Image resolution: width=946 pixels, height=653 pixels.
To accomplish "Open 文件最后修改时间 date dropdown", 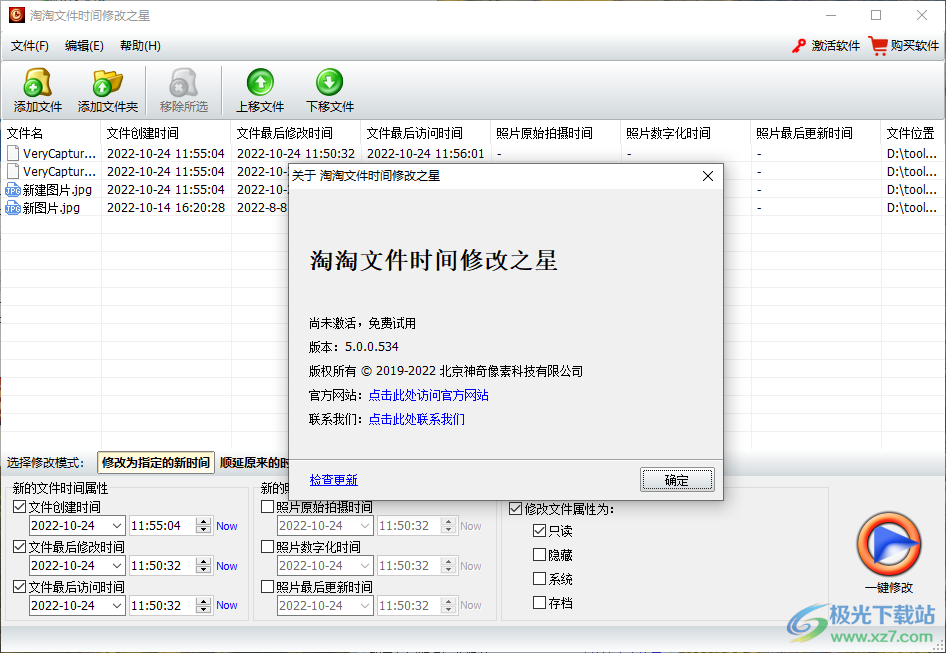I will pyautogui.click(x=117, y=565).
